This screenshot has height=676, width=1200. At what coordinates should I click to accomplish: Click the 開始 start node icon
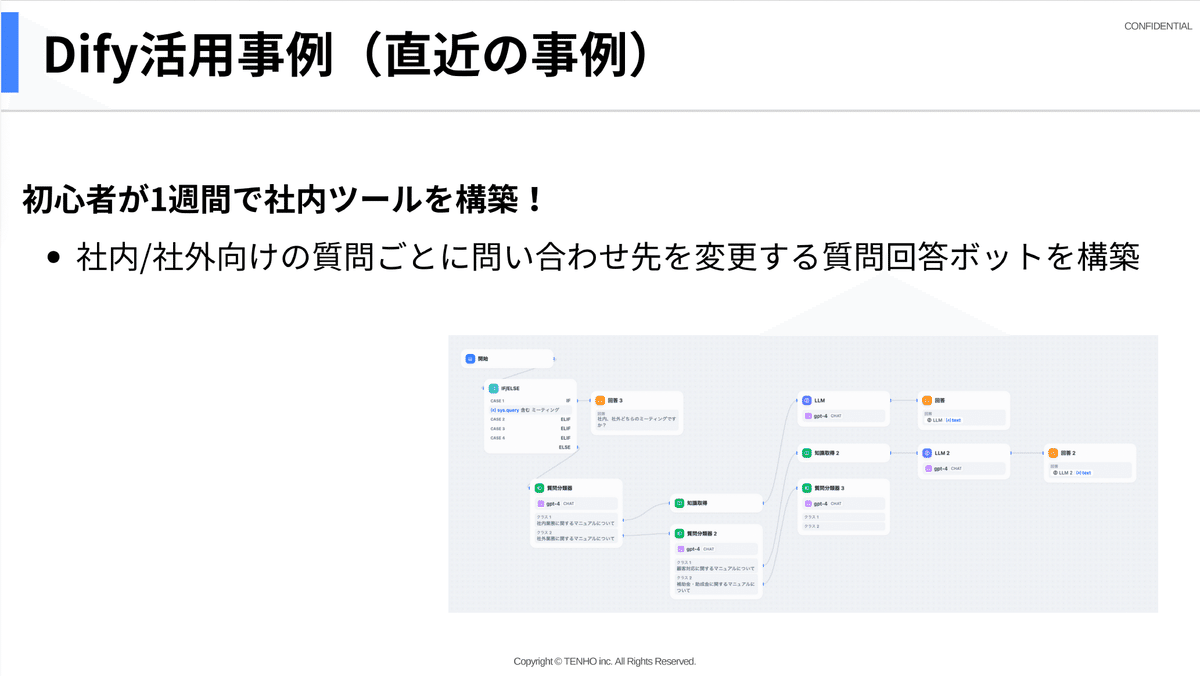tap(469, 359)
